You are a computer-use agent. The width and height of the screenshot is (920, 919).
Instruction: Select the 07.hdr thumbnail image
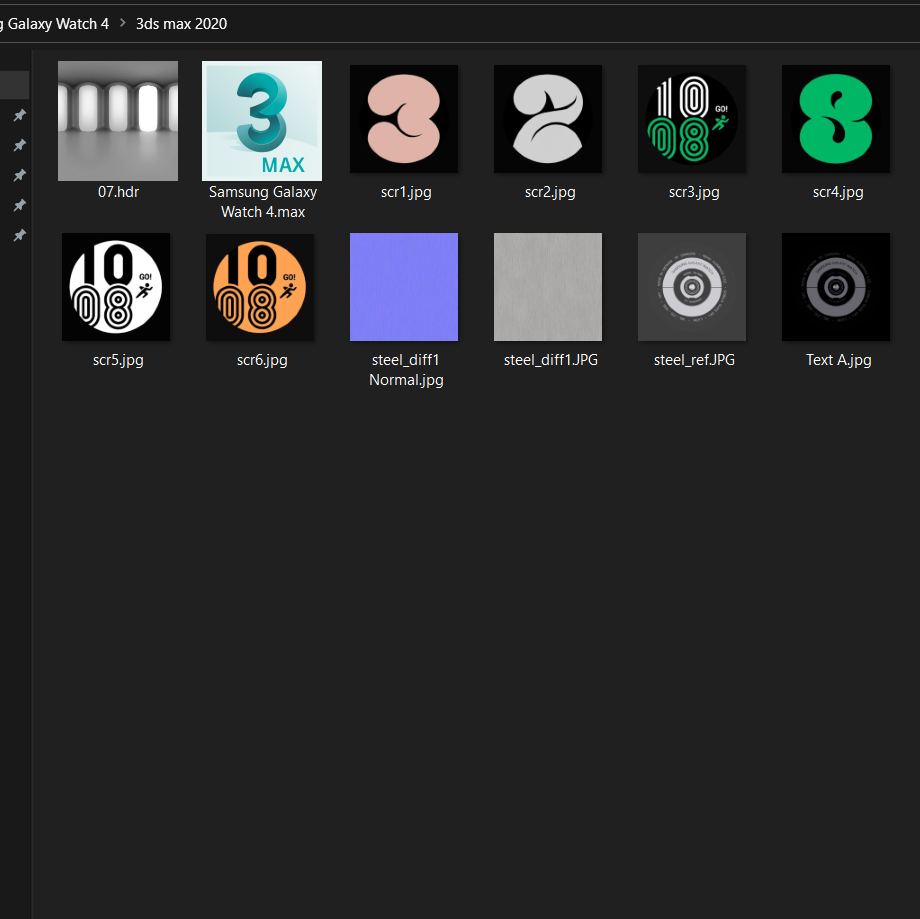(x=118, y=121)
